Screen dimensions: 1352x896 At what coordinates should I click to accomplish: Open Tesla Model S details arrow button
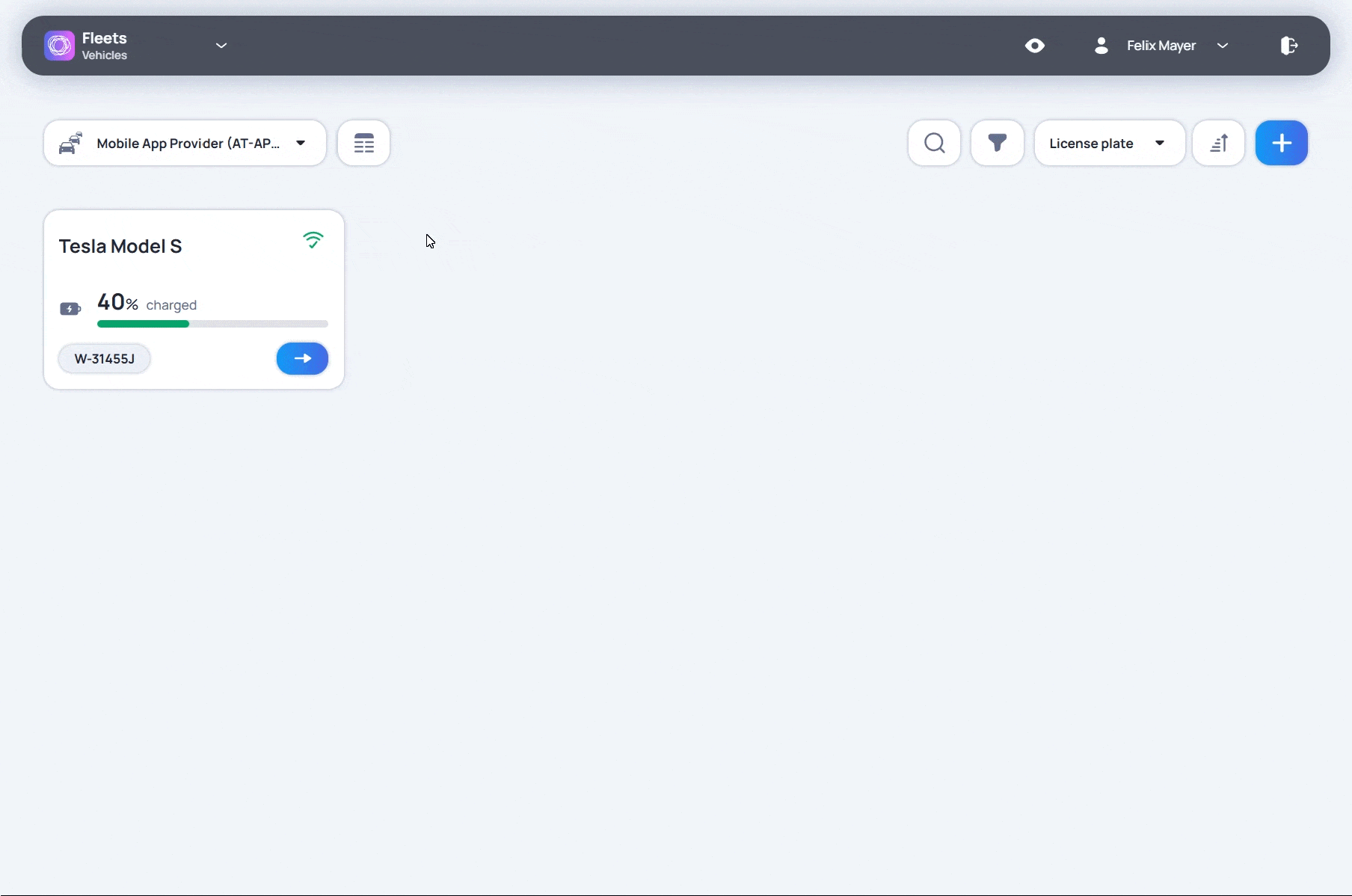click(x=302, y=358)
